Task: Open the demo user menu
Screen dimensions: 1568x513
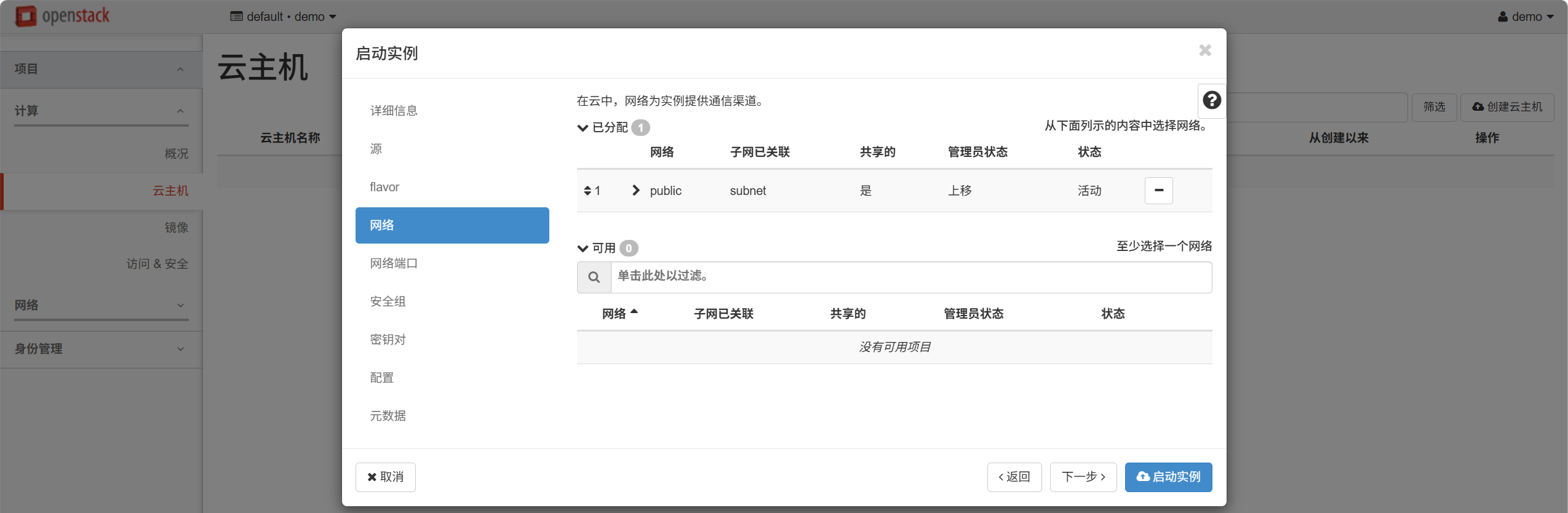Action: click(x=1526, y=17)
